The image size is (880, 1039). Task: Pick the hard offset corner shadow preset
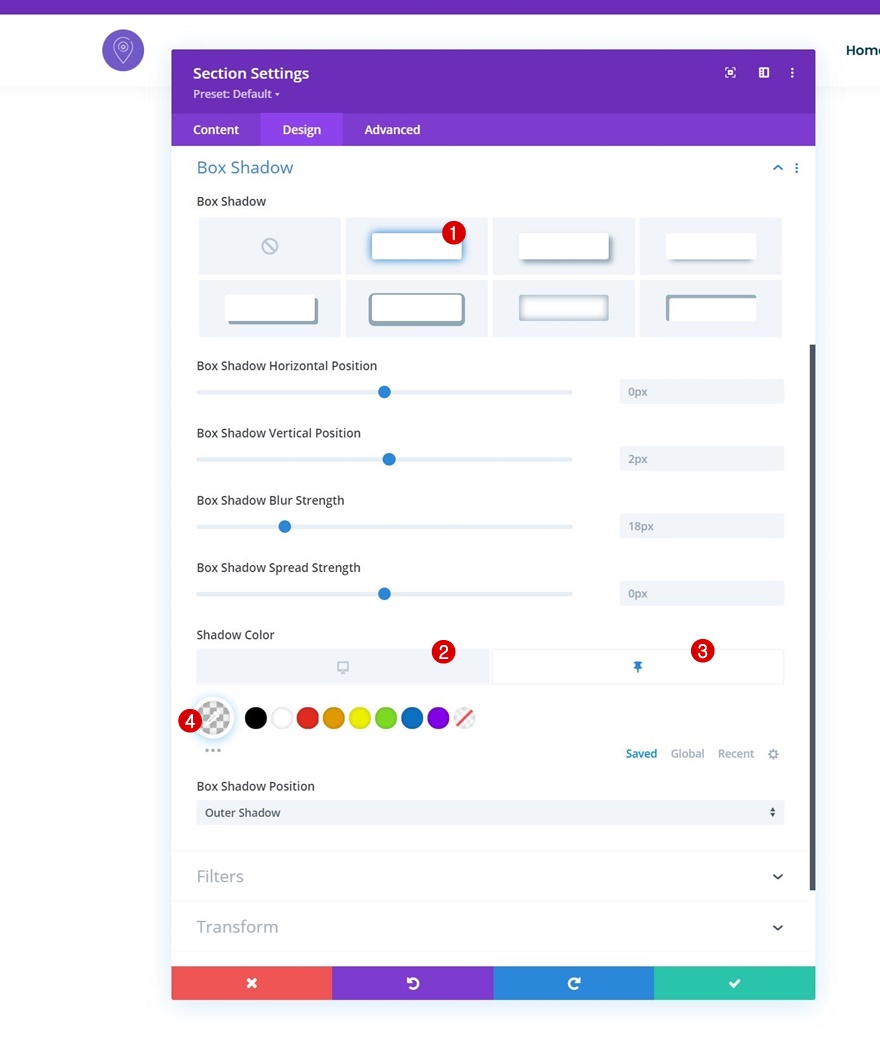(270, 308)
